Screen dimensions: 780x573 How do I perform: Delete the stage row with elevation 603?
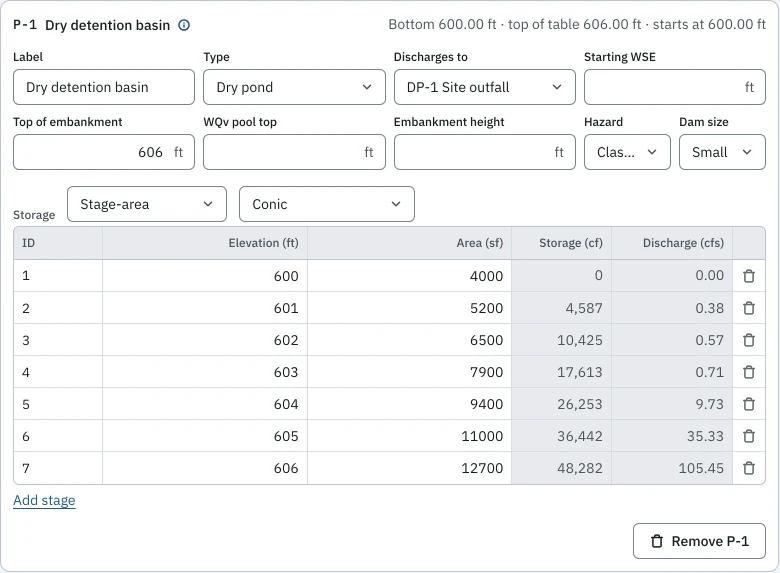click(x=749, y=372)
